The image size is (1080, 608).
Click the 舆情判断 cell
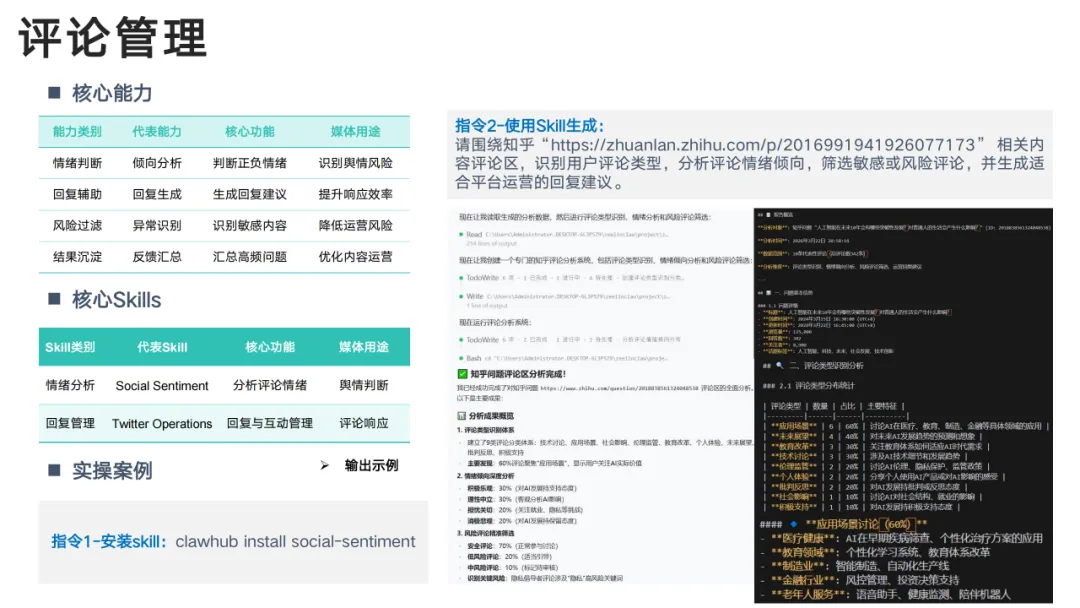pyautogui.click(x=364, y=386)
